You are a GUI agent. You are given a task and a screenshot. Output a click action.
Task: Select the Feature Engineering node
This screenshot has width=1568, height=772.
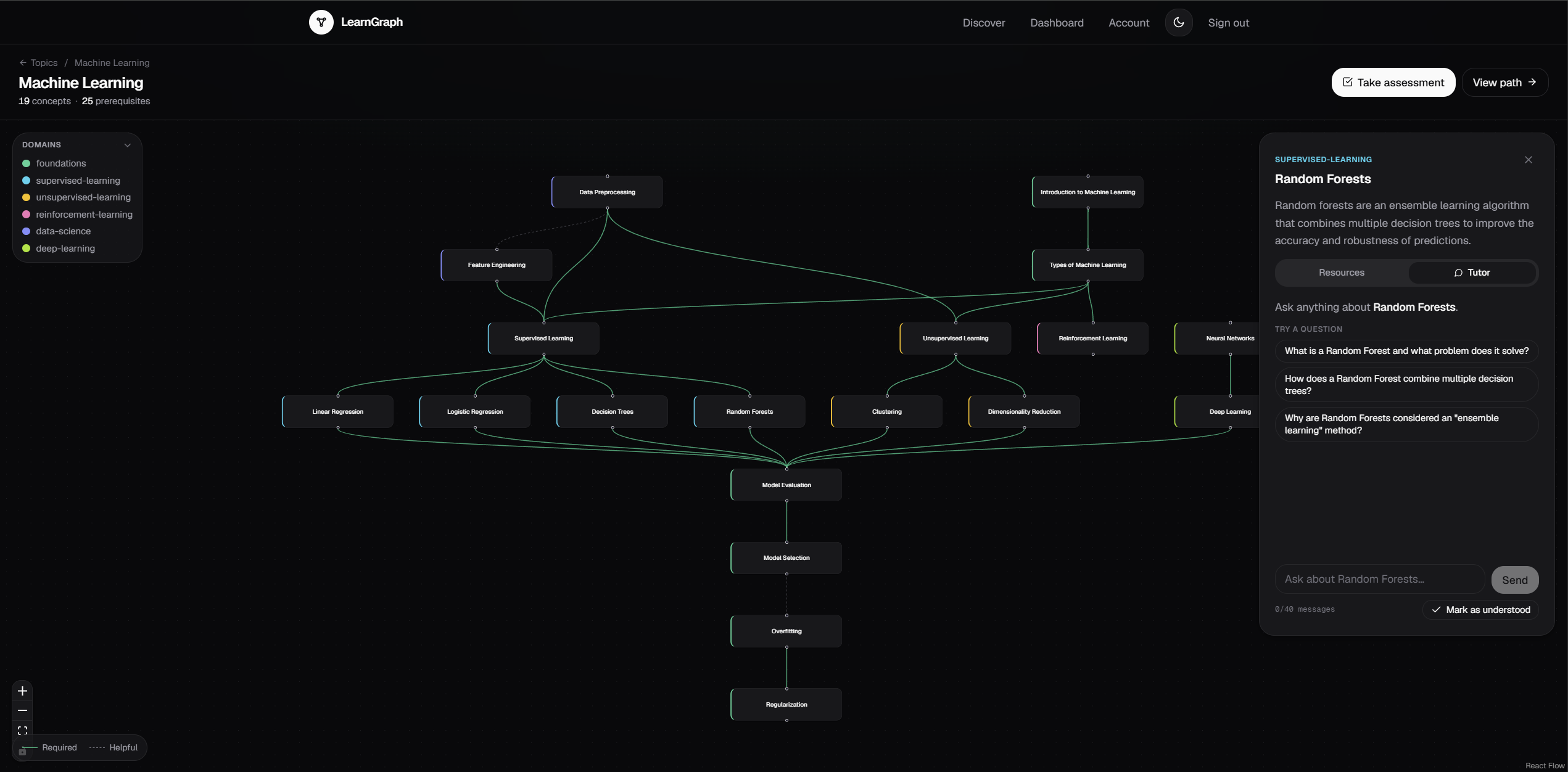[497, 265]
